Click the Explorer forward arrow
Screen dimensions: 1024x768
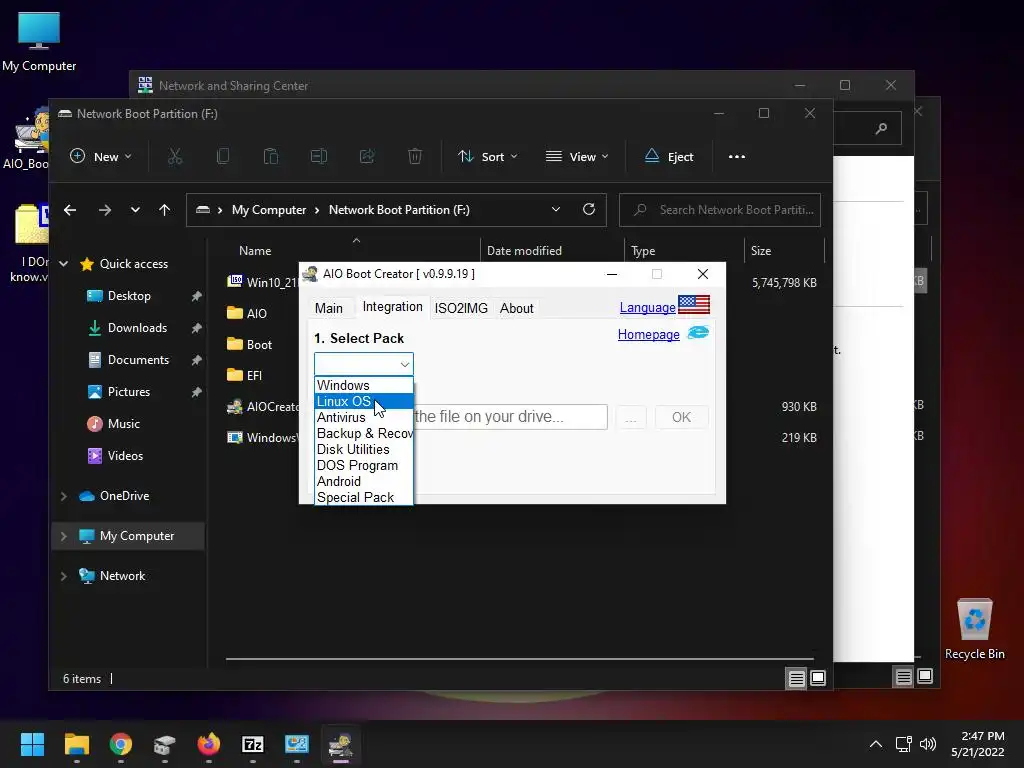point(104,210)
